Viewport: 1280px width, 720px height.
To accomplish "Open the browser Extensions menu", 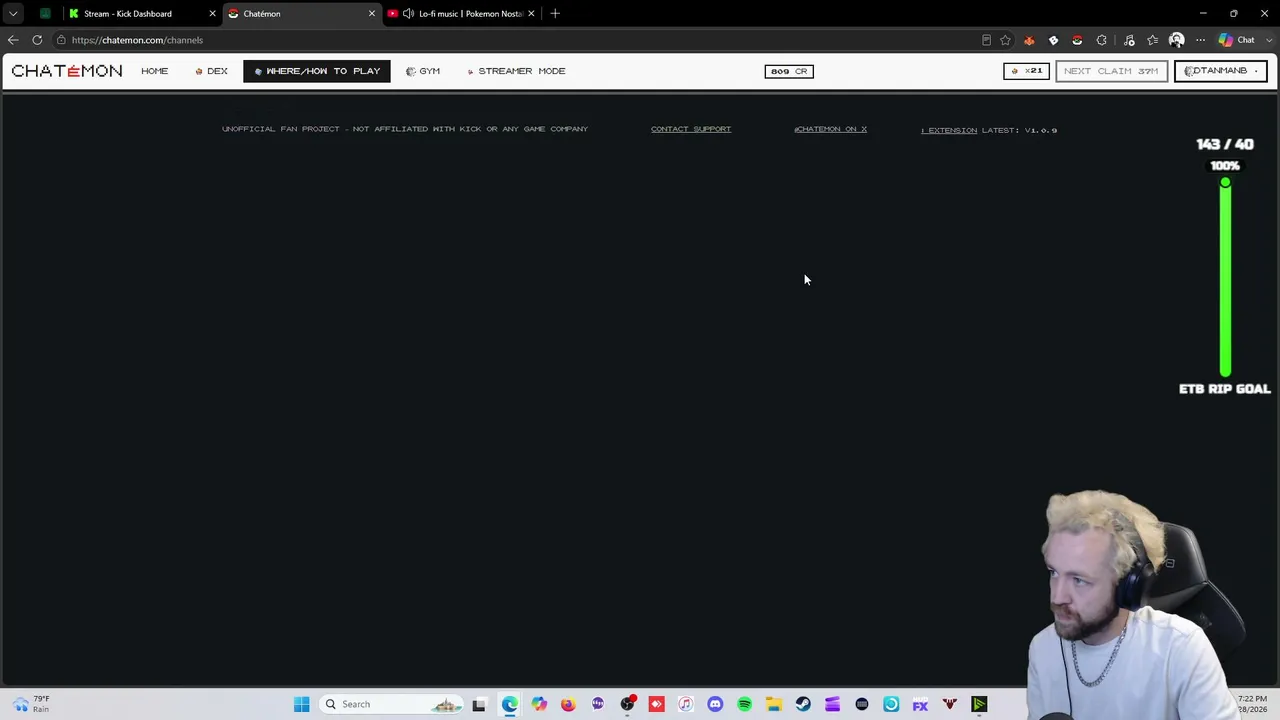I will tap(1101, 40).
